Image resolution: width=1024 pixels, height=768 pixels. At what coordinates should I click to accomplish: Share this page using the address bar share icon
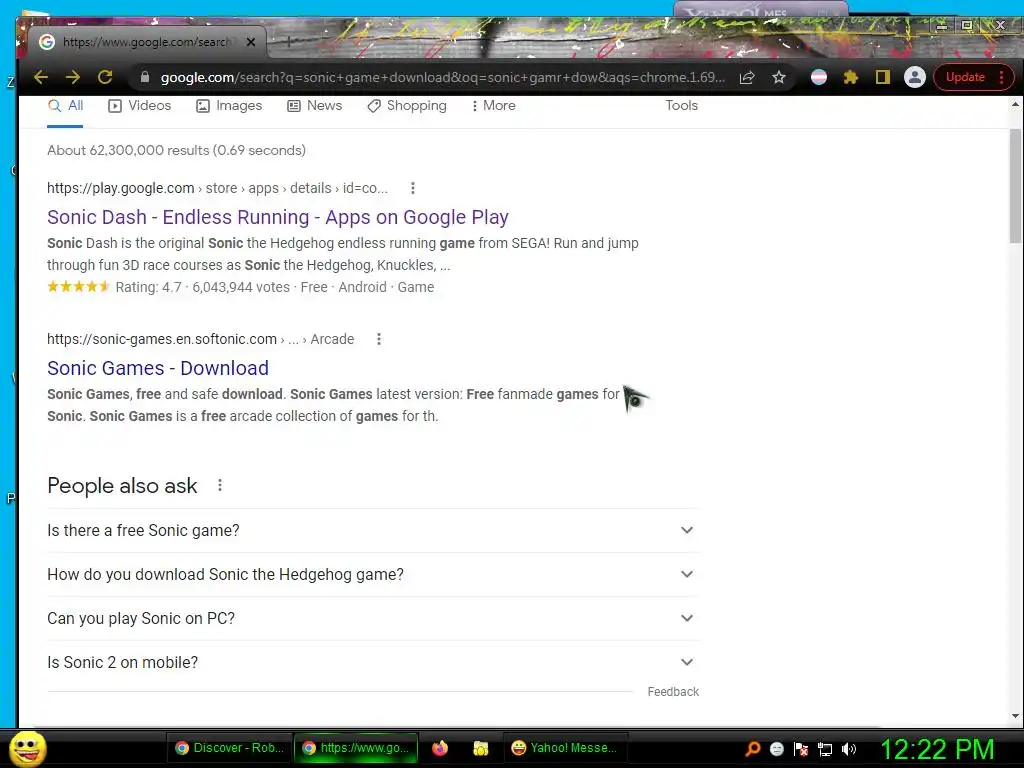pyautogui.click(x=747, y=77)
